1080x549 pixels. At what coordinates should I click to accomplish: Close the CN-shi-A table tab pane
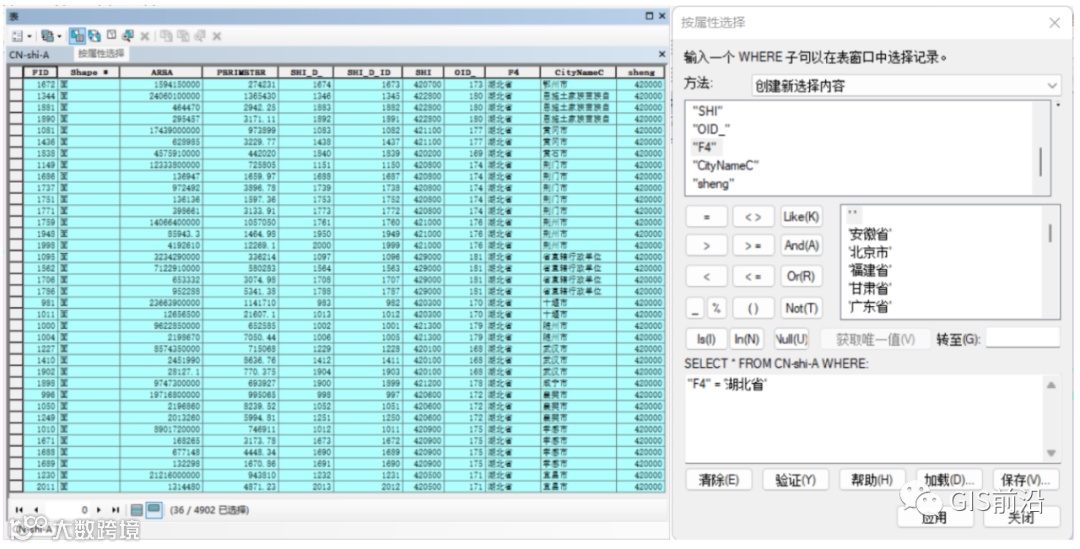662,54
